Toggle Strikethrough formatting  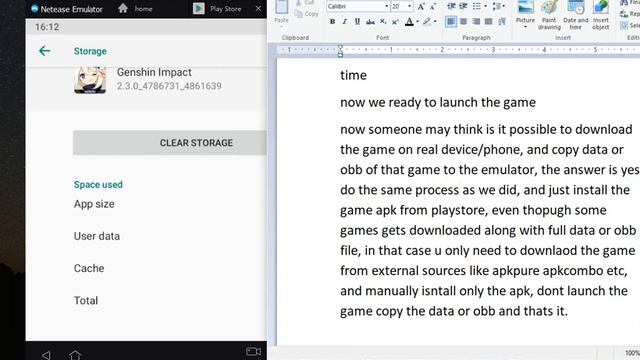(370, 22)
